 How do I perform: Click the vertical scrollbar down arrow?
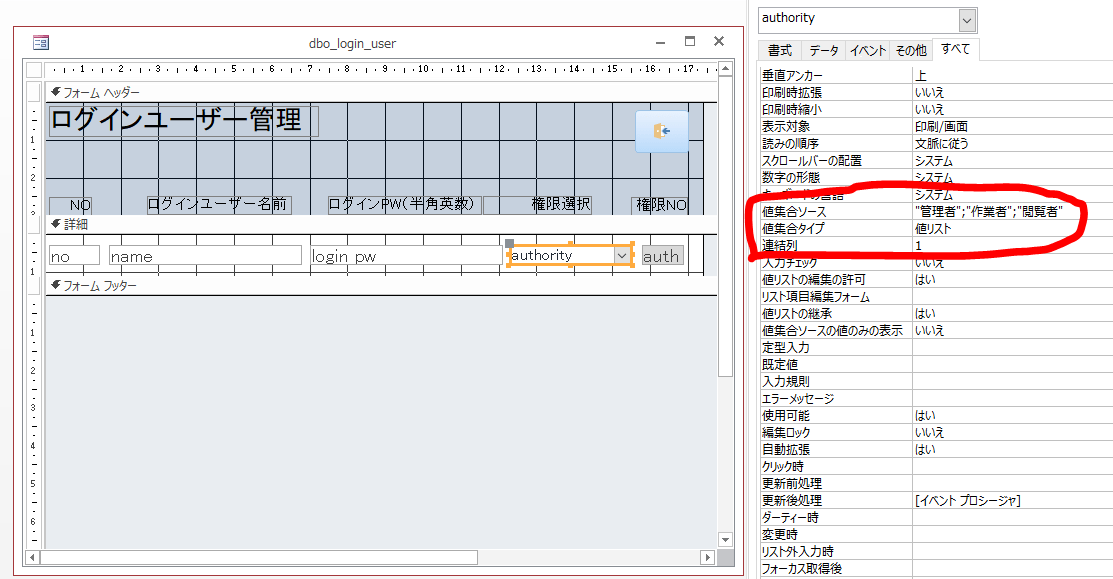point(725,540)
